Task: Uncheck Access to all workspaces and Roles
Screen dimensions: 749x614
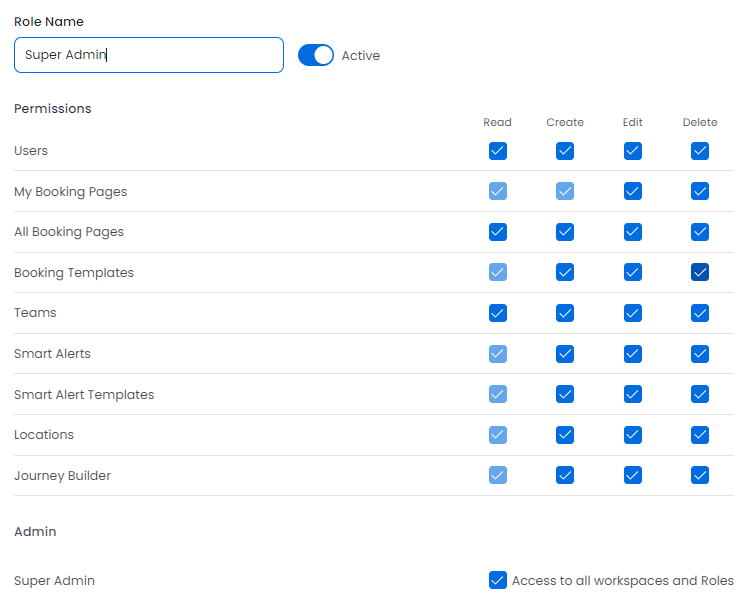Action: point(498,580)
